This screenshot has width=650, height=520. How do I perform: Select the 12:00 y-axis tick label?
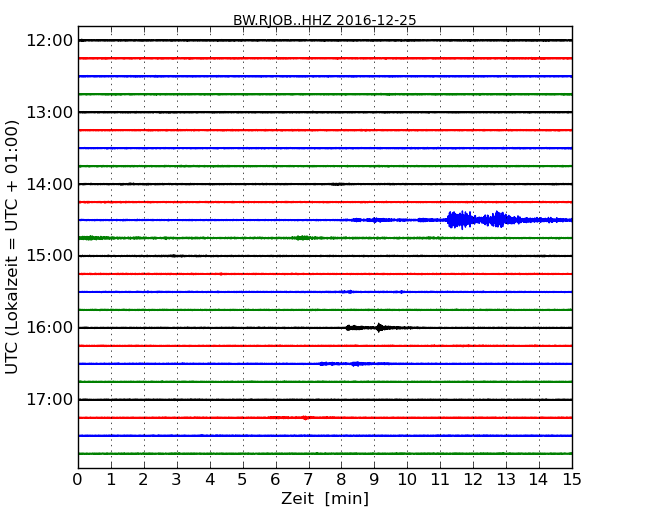coord(50,41)
